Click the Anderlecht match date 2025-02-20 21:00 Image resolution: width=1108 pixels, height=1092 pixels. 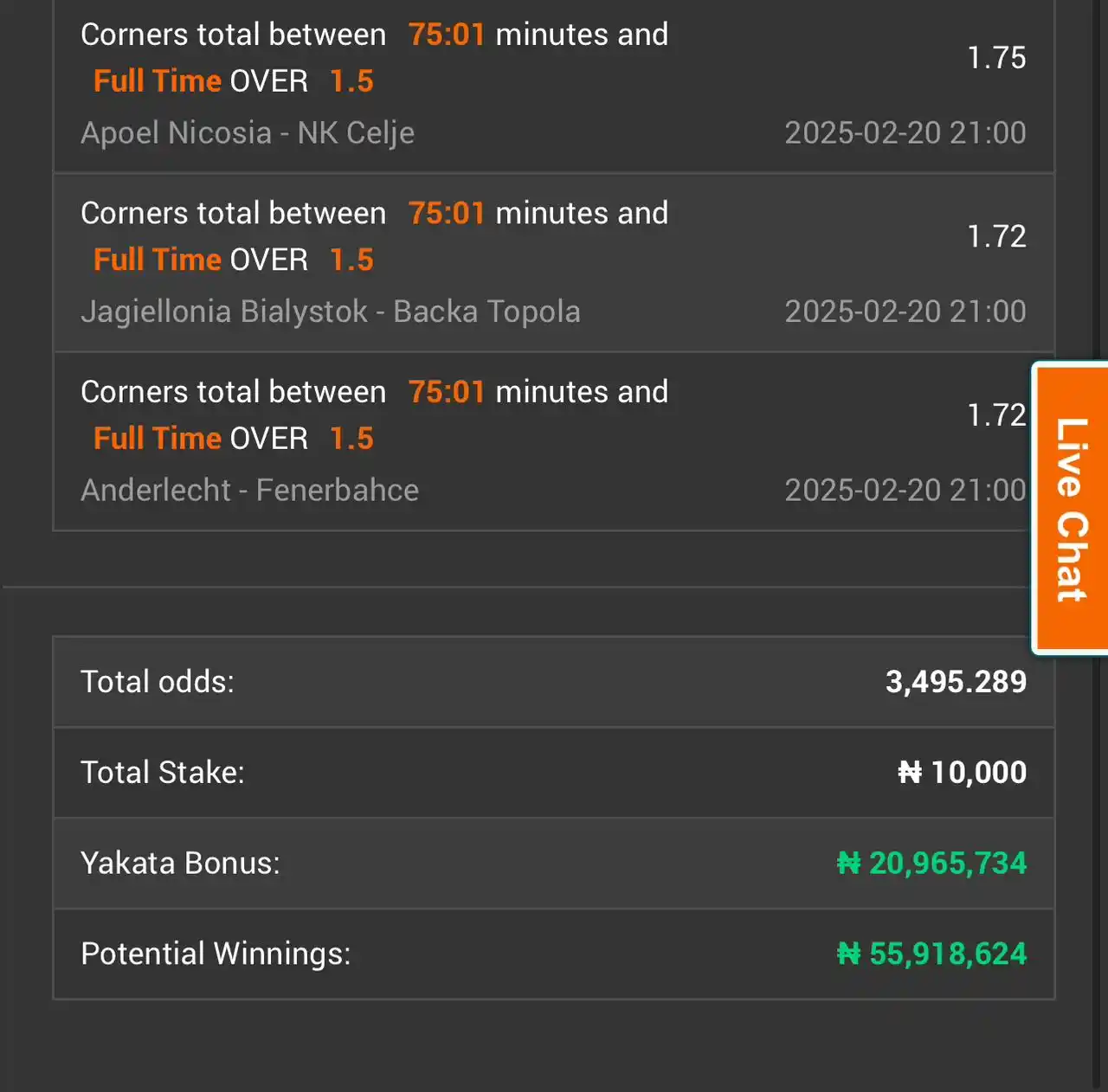(x=905, y=491)
